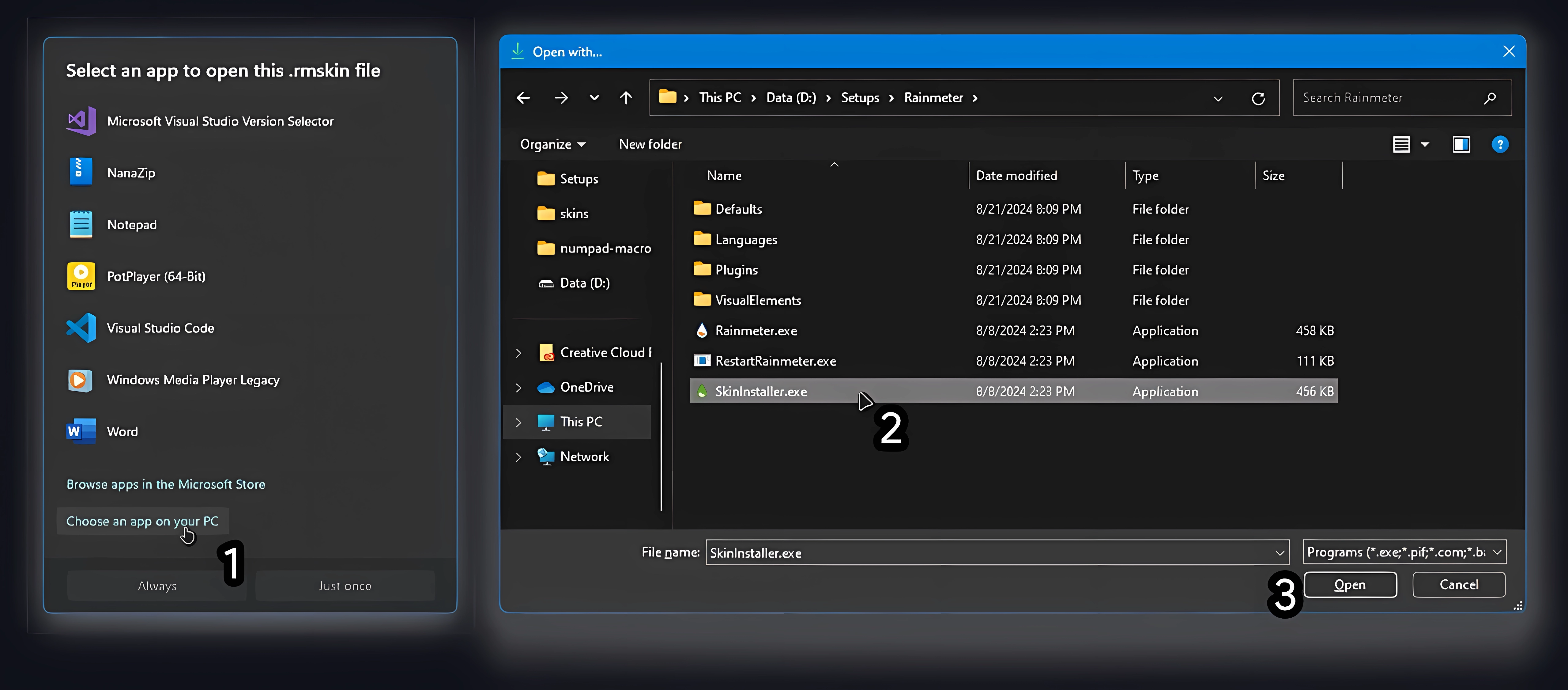Expand the Network tree node
The height and width of the screenshot is (690, 1568).
click(x=518, y=457)
